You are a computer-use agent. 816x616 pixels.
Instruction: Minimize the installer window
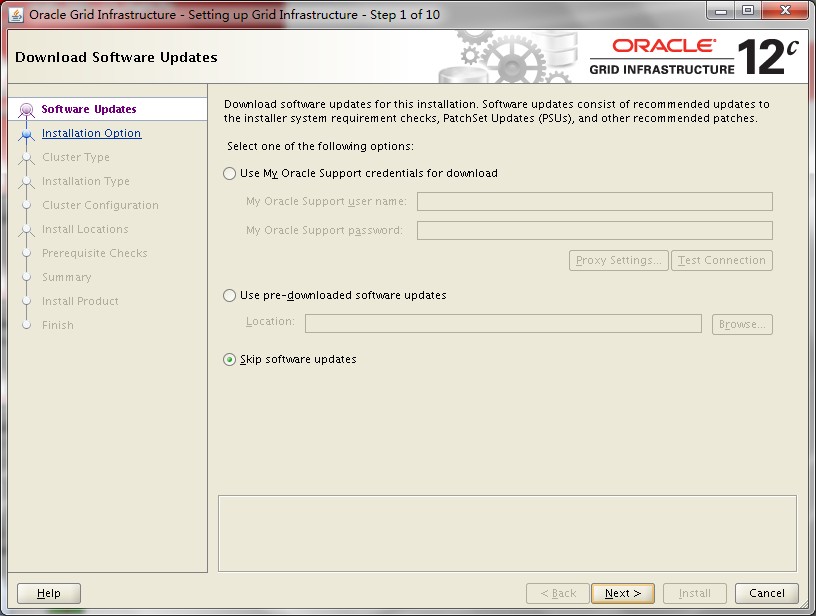coord(721,11)
